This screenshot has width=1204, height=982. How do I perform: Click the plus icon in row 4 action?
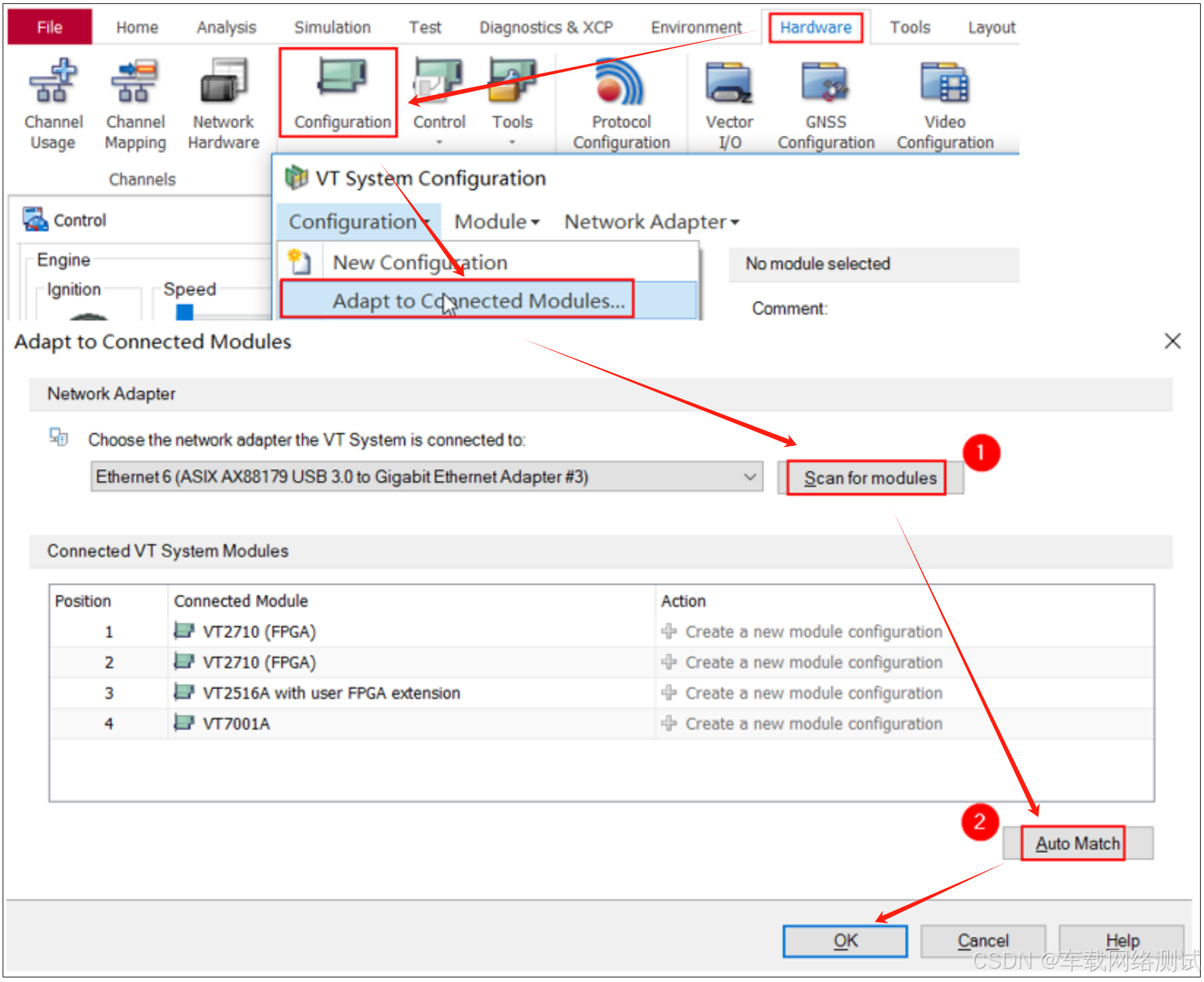(x=669, y=723)
